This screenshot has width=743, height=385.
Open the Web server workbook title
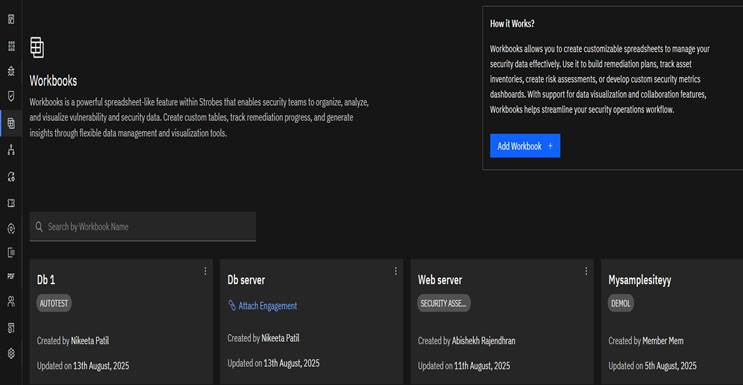(440, 280)
